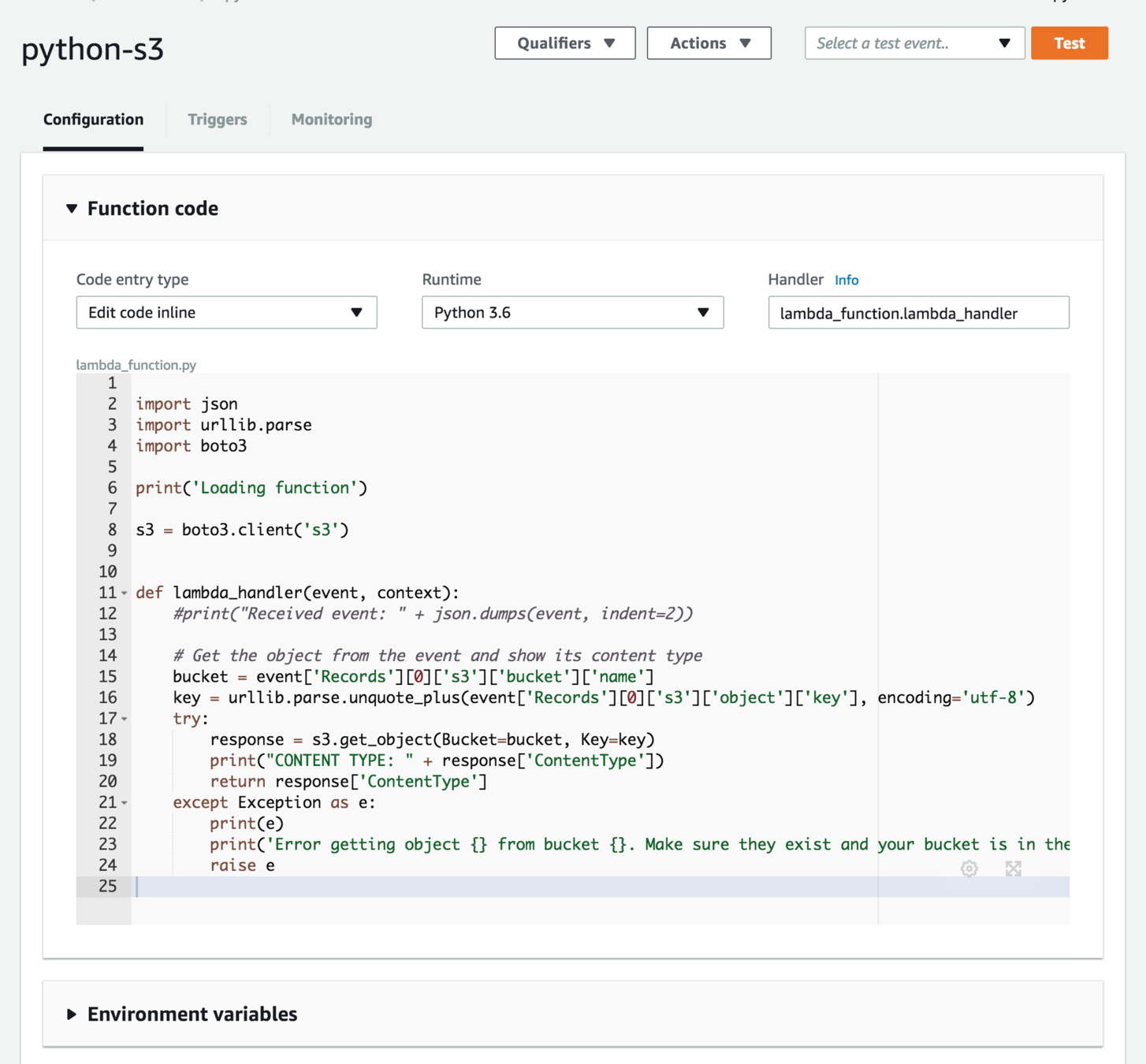Click the python-s3 function title

(93, 50)
